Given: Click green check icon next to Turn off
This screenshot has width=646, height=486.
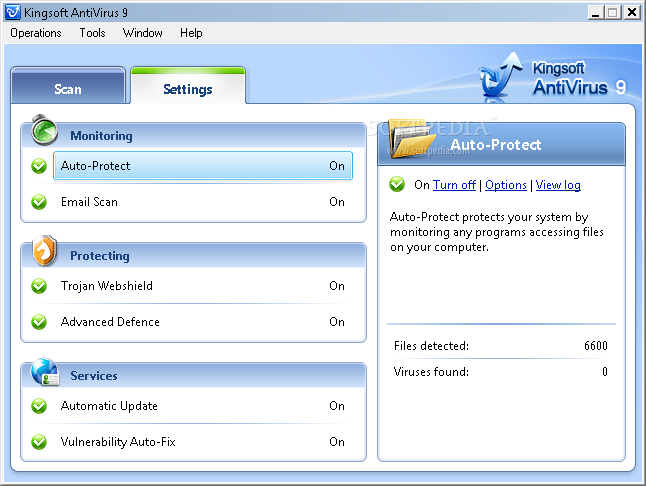Looking at the screenshot, I should coord(397,184).
